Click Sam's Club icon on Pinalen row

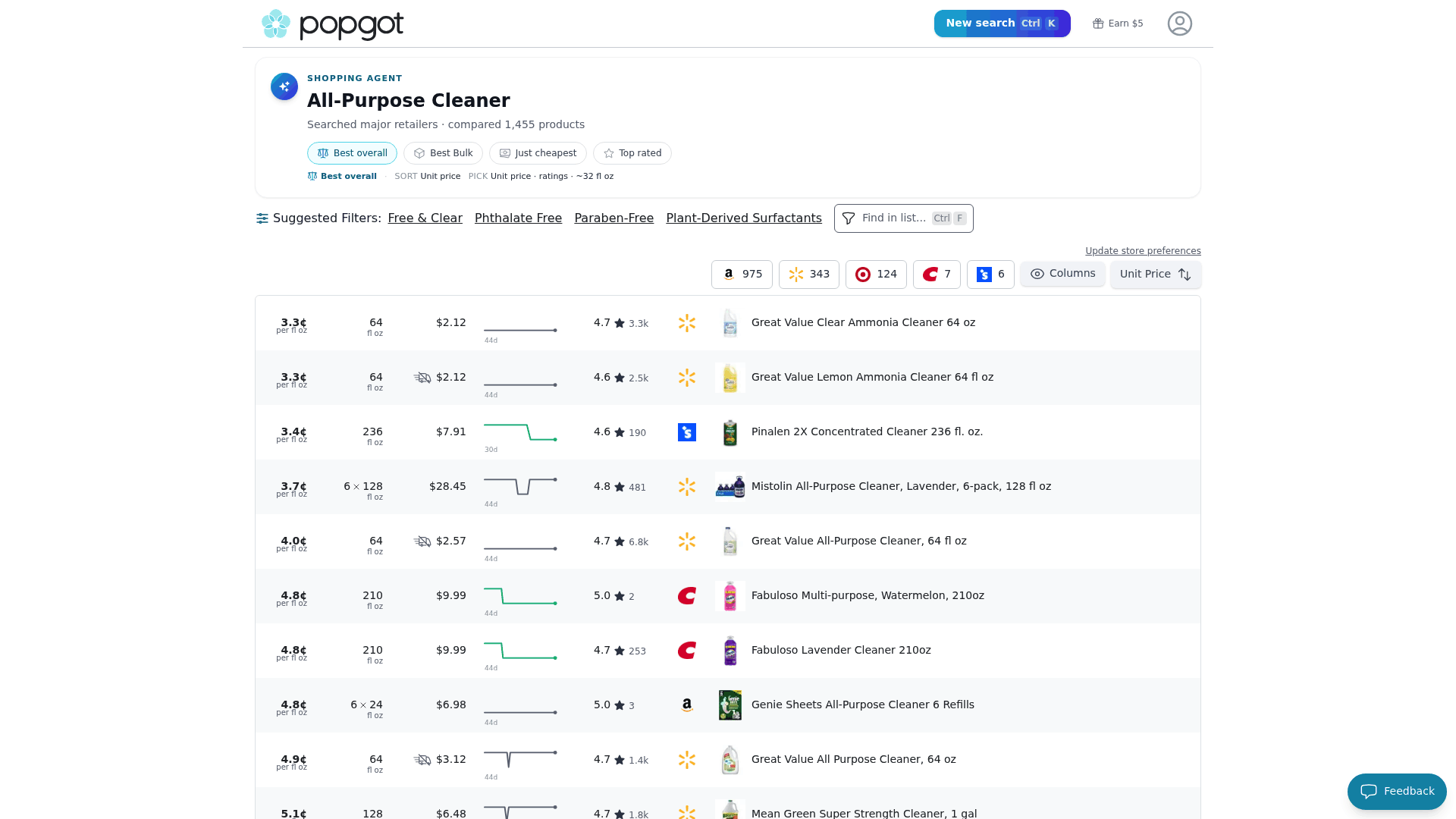pos(687,432)
